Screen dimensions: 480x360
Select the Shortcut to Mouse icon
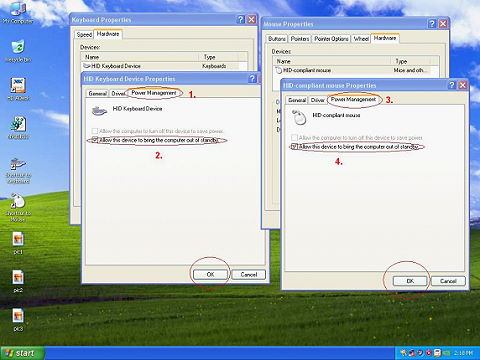pyautogui.click(x=18, y=208)
